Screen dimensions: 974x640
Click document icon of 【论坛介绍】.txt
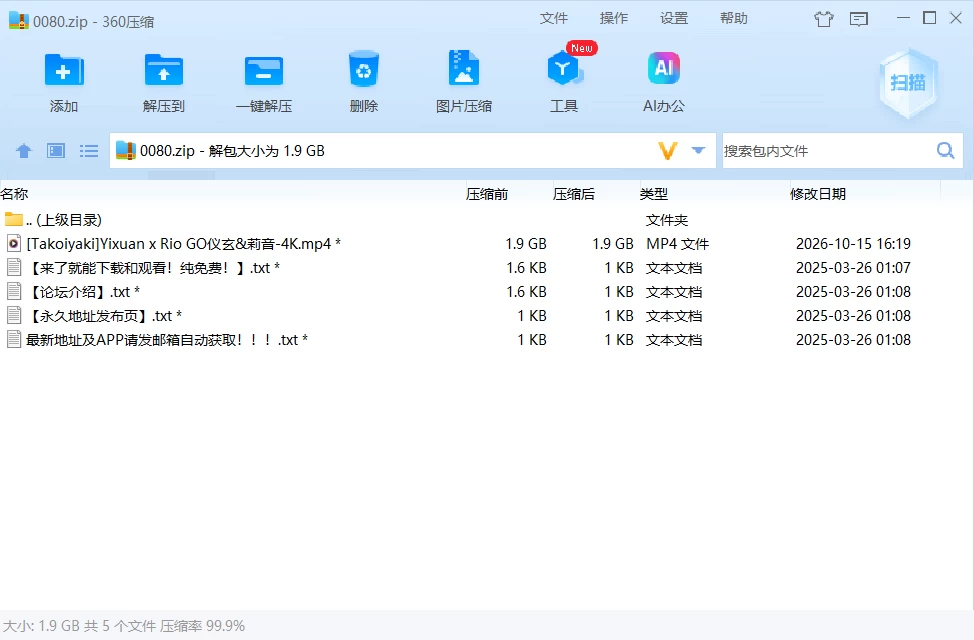pyautogui.click(x=14, y=291)
